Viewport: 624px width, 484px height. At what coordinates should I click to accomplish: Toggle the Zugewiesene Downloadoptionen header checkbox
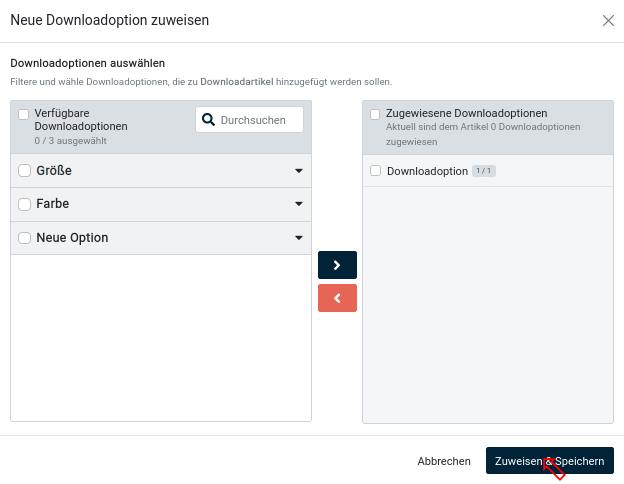pos(375,114)
